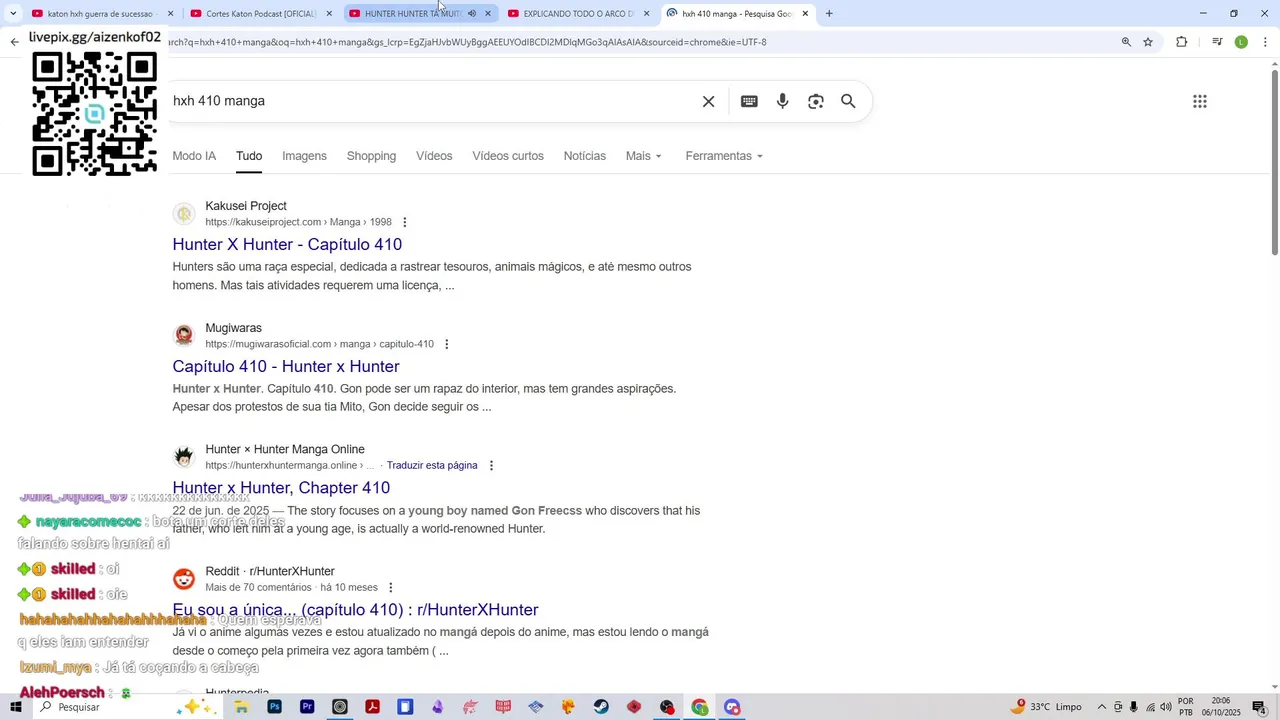Open Steam from the taskbar

click(601, 707)
